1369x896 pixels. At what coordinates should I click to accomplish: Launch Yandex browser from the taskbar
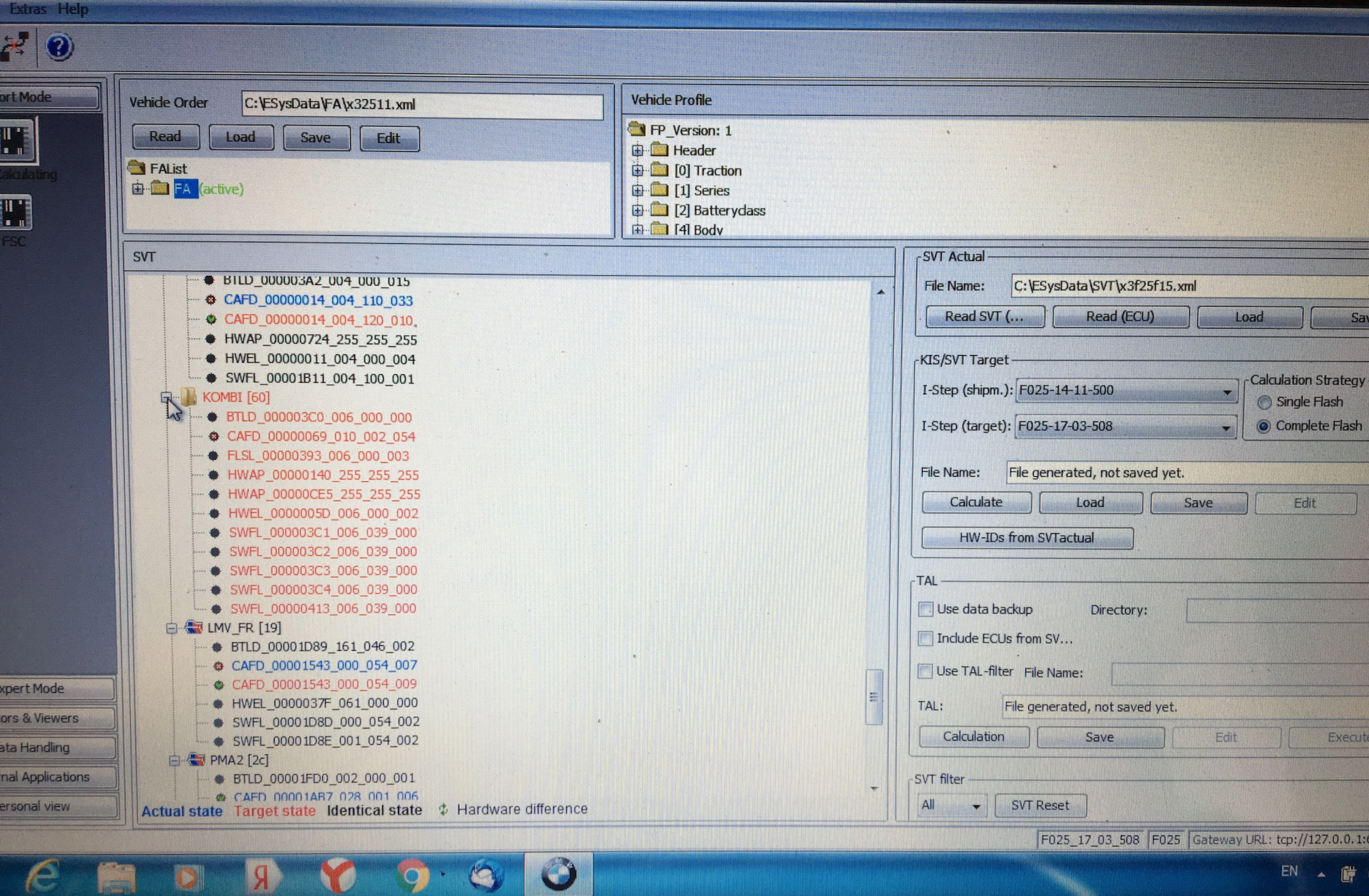[x=339, y=875]
